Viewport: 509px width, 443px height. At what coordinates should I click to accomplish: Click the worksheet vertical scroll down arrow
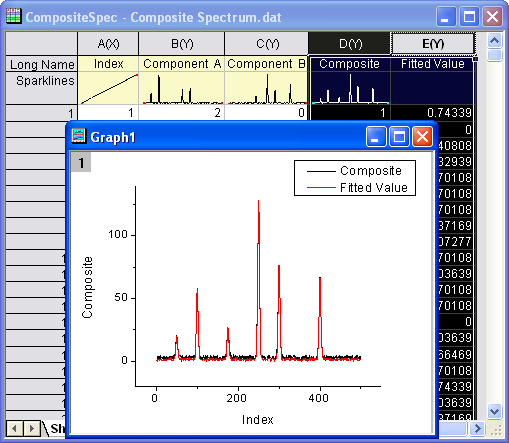(494, 411)
